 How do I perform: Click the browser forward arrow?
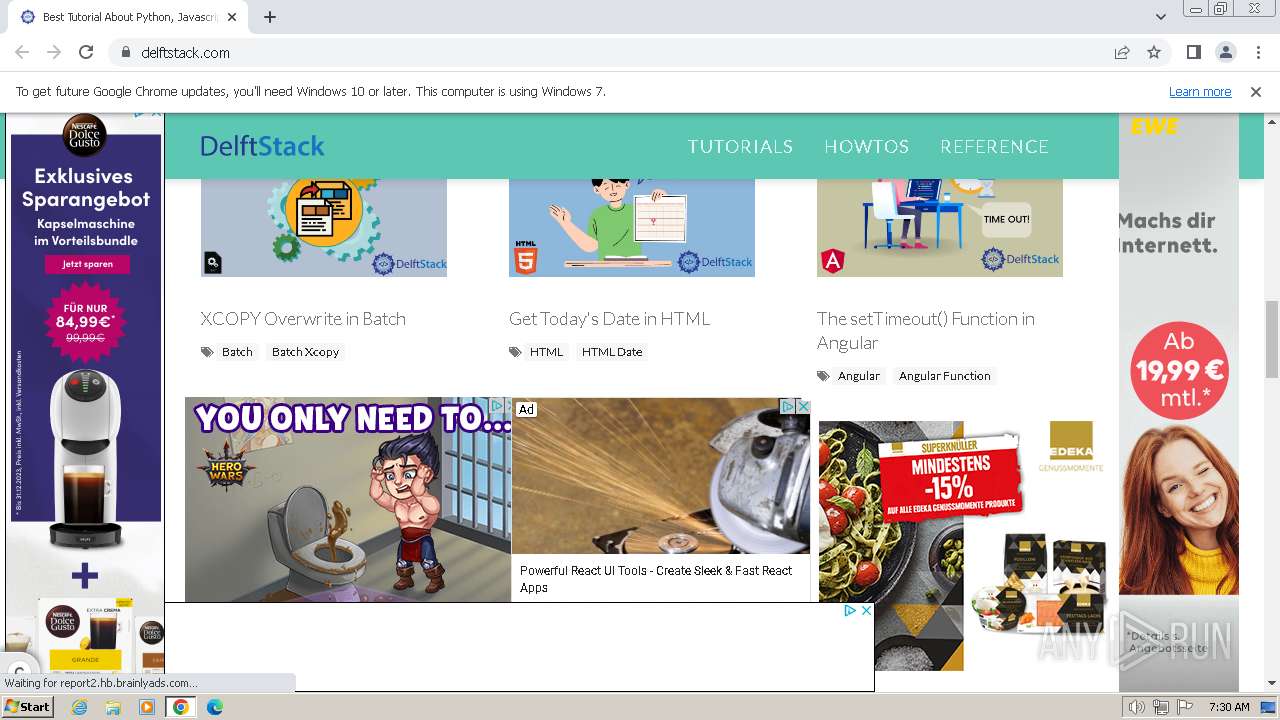tap(54, 52)
